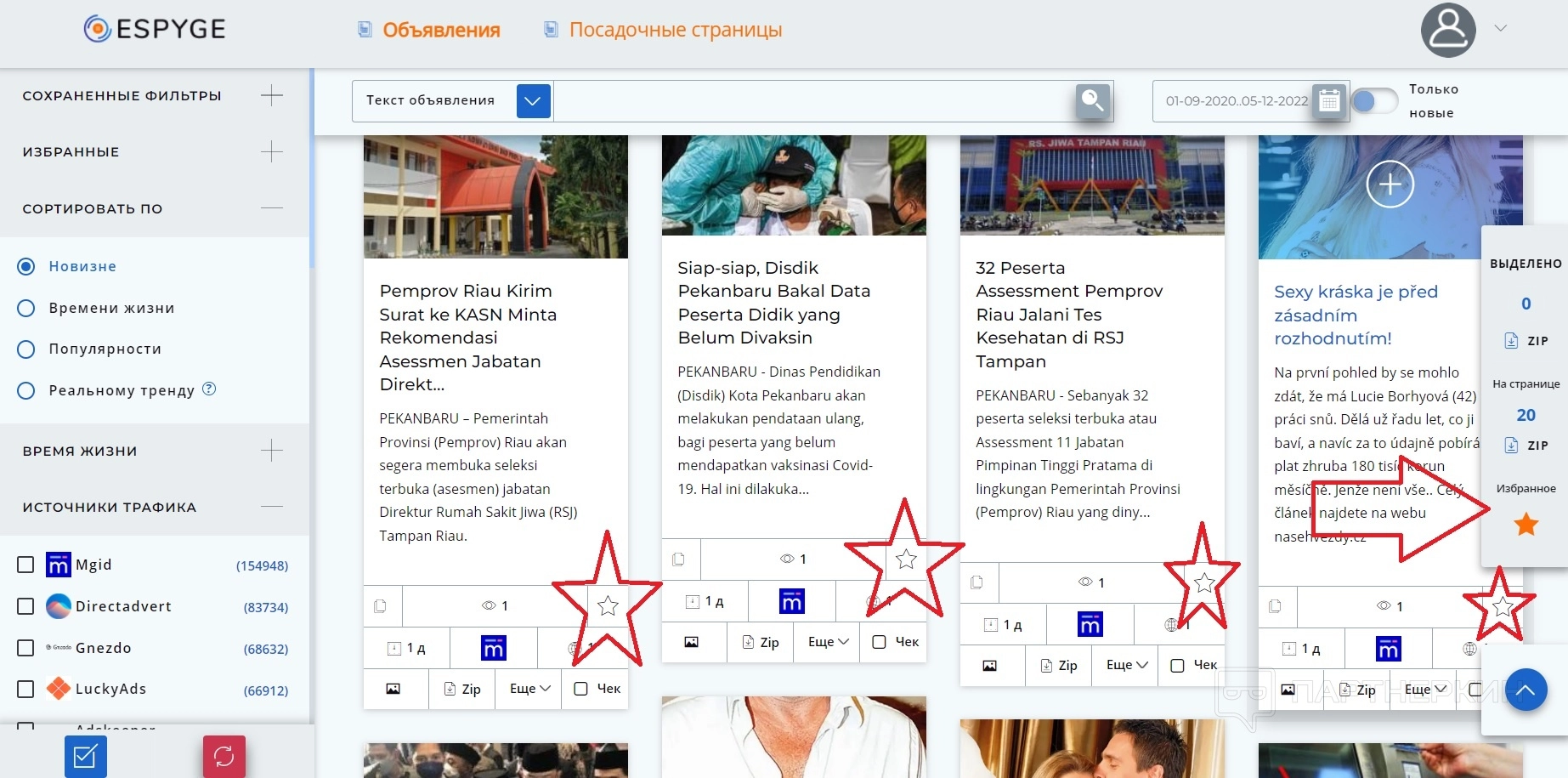
Task: Open the user account avatar
Action: point(1448,31)
